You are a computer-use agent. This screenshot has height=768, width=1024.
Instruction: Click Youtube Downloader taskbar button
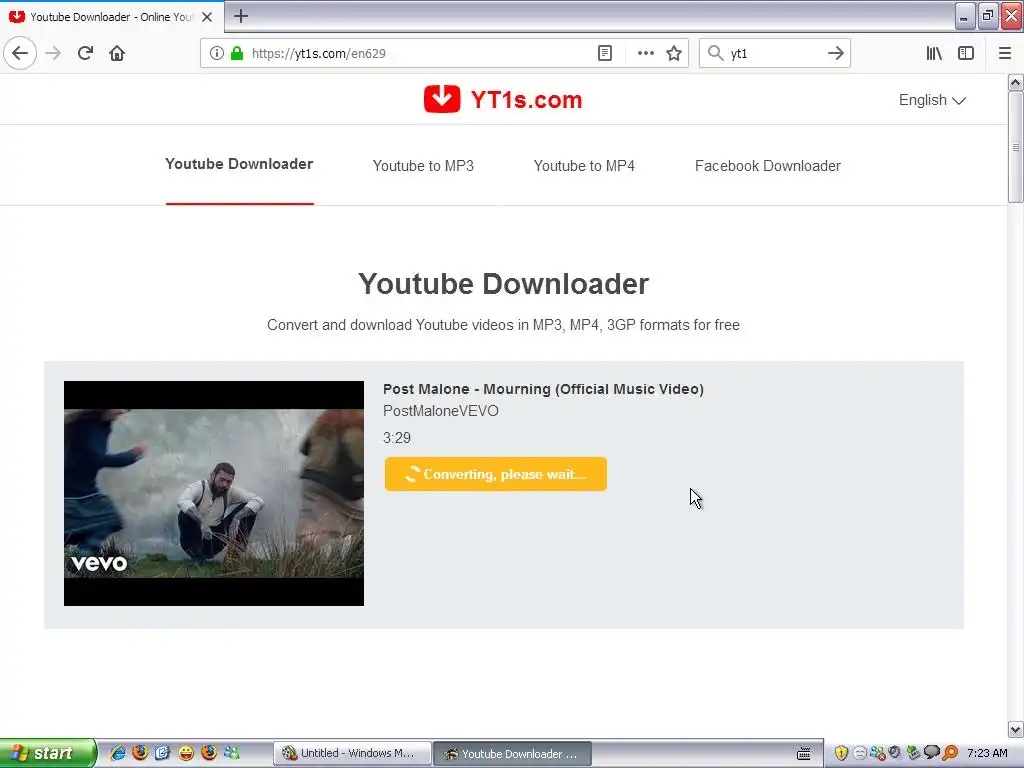[512, 753]
